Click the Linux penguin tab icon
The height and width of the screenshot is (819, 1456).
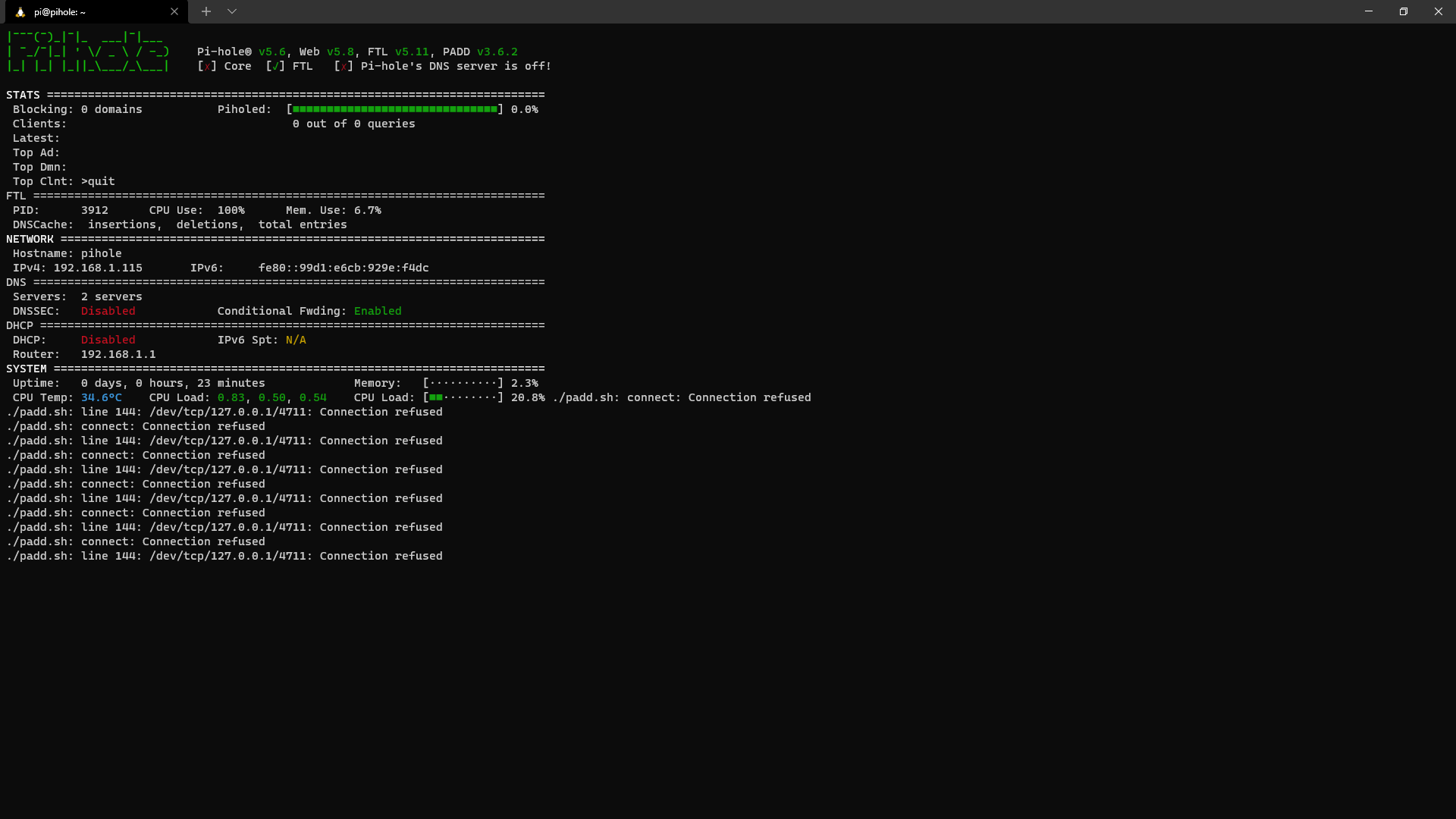(x=20, y=12)
